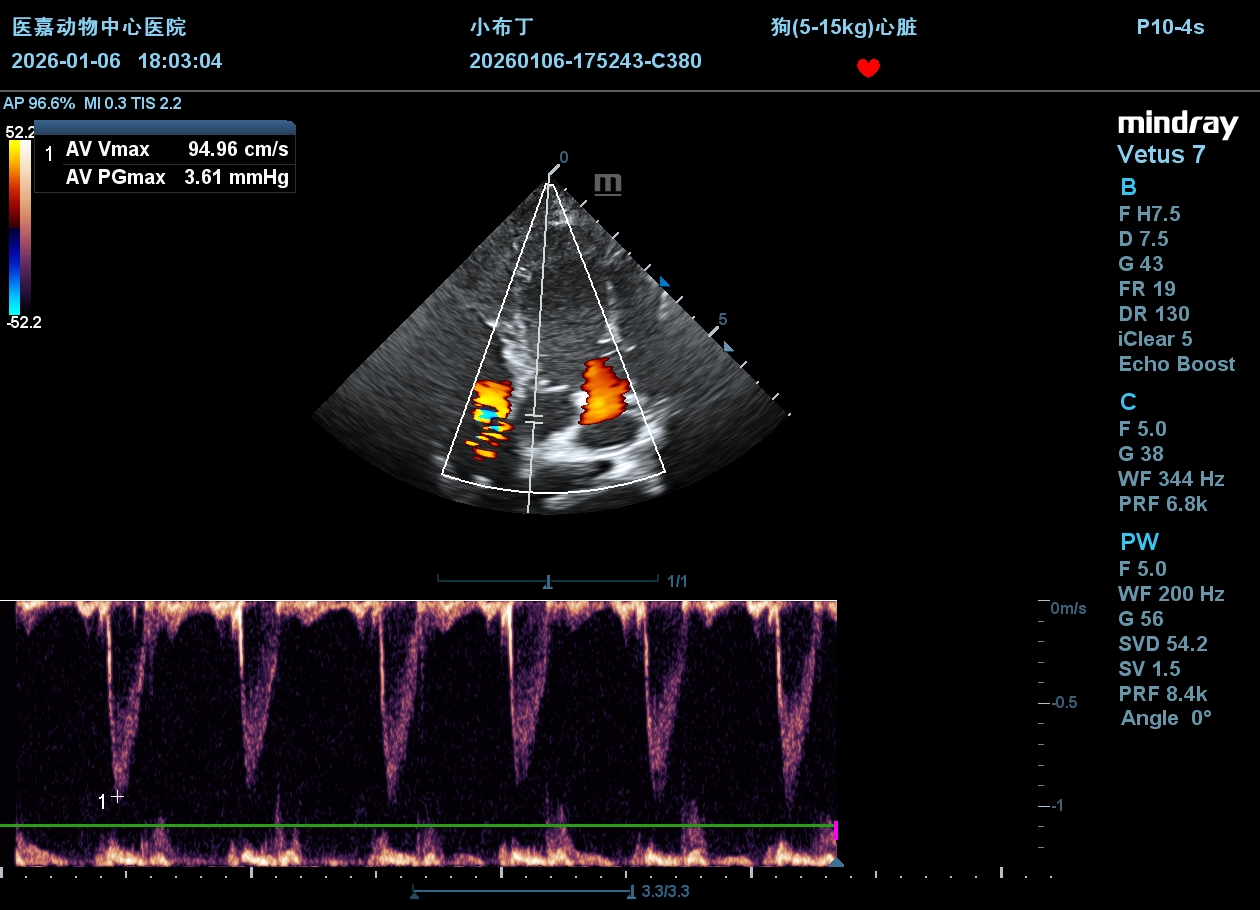Click the sample volume size SV 1.5
Viewport: 1260px width, 910px height.
click(x=1149, y=669)
